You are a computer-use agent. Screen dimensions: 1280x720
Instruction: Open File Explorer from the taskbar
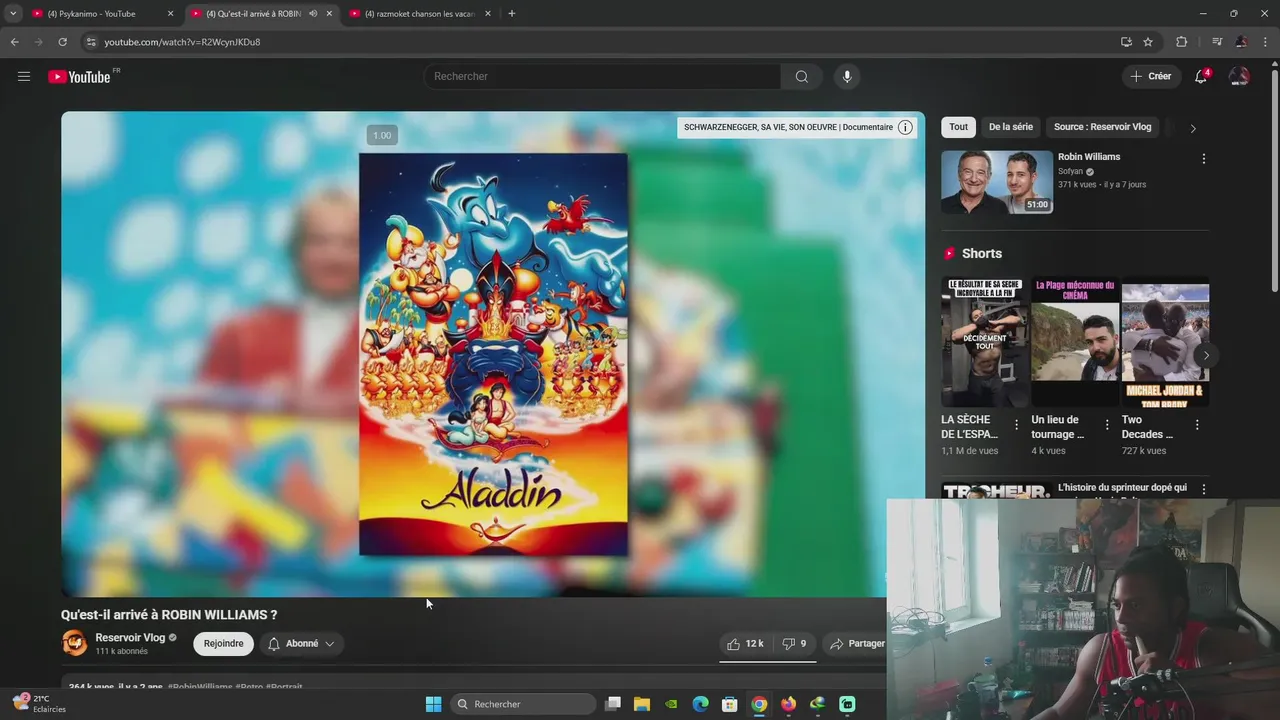(x=642, y=704)
